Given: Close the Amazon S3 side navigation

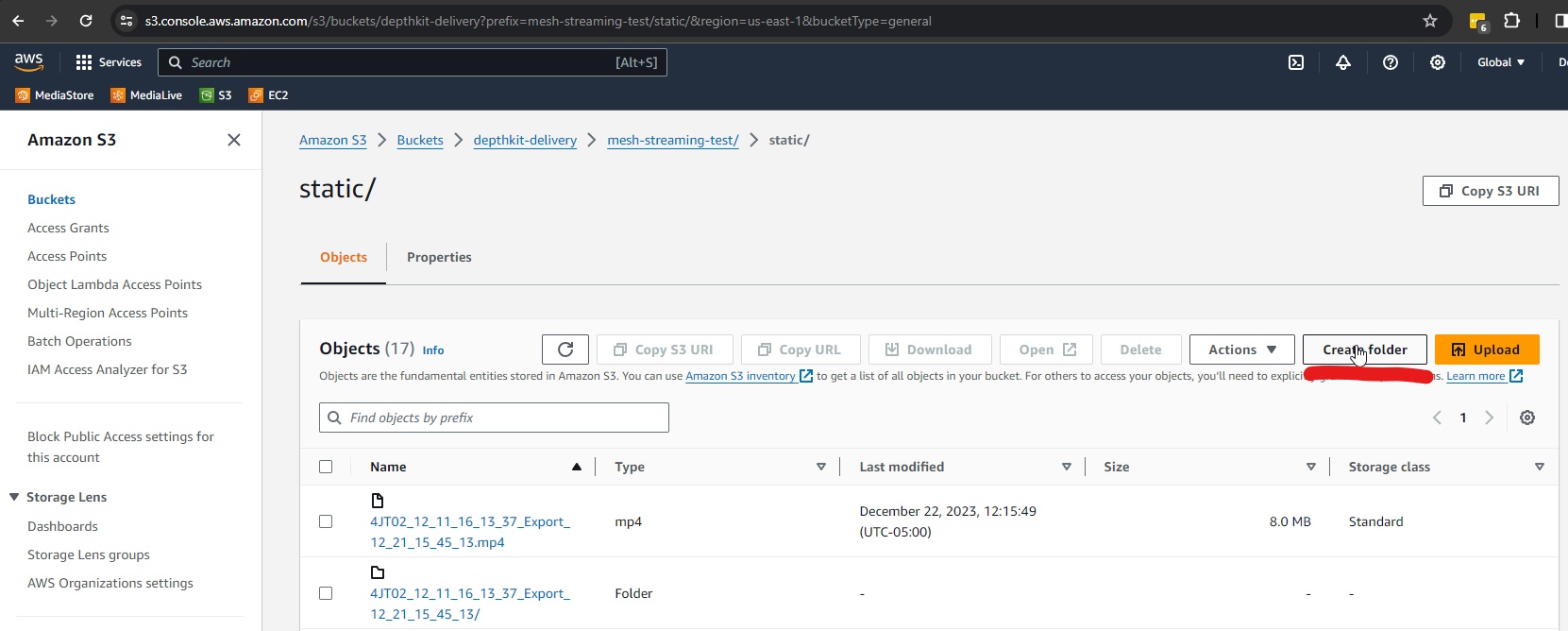Looking at the screenshot, I should point(234,140).
